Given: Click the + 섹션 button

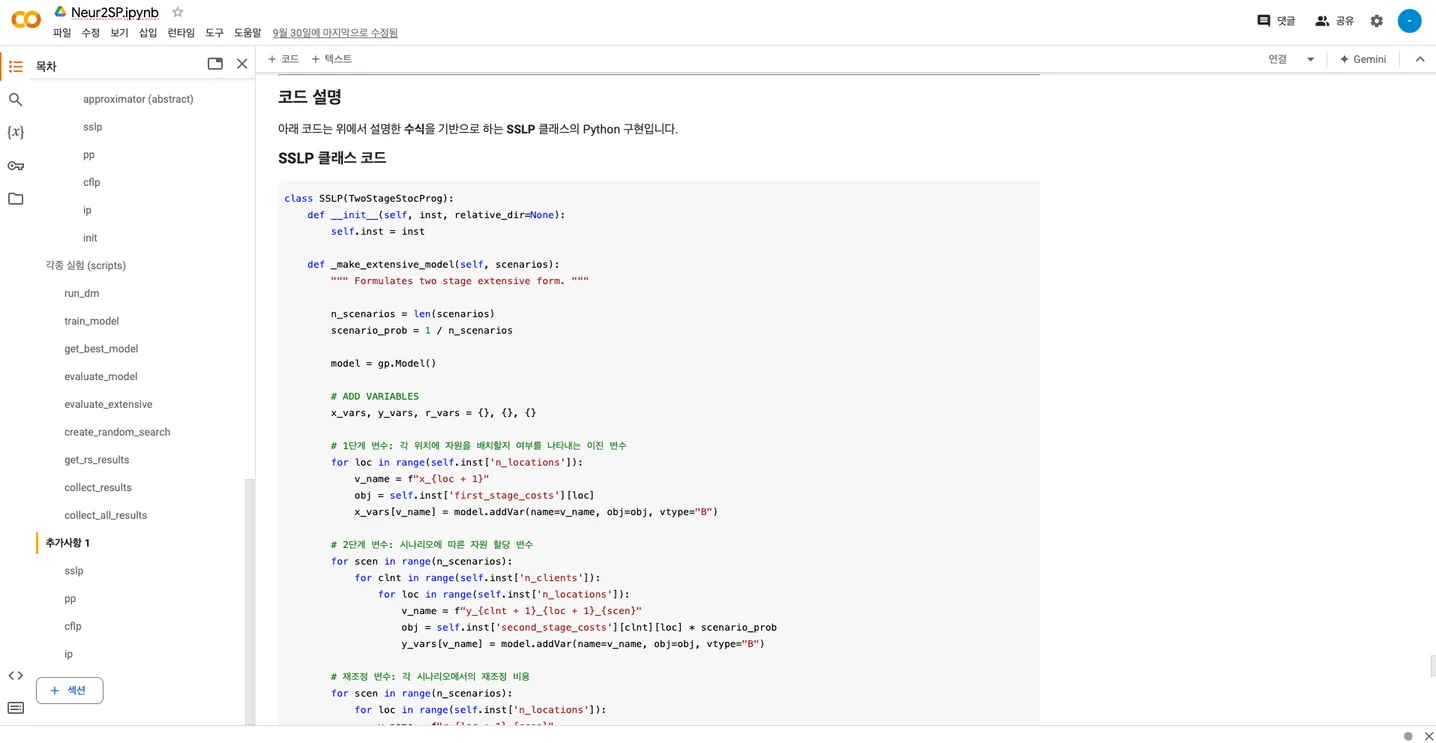Looking at the screenshot, I should tap(69, 690).
